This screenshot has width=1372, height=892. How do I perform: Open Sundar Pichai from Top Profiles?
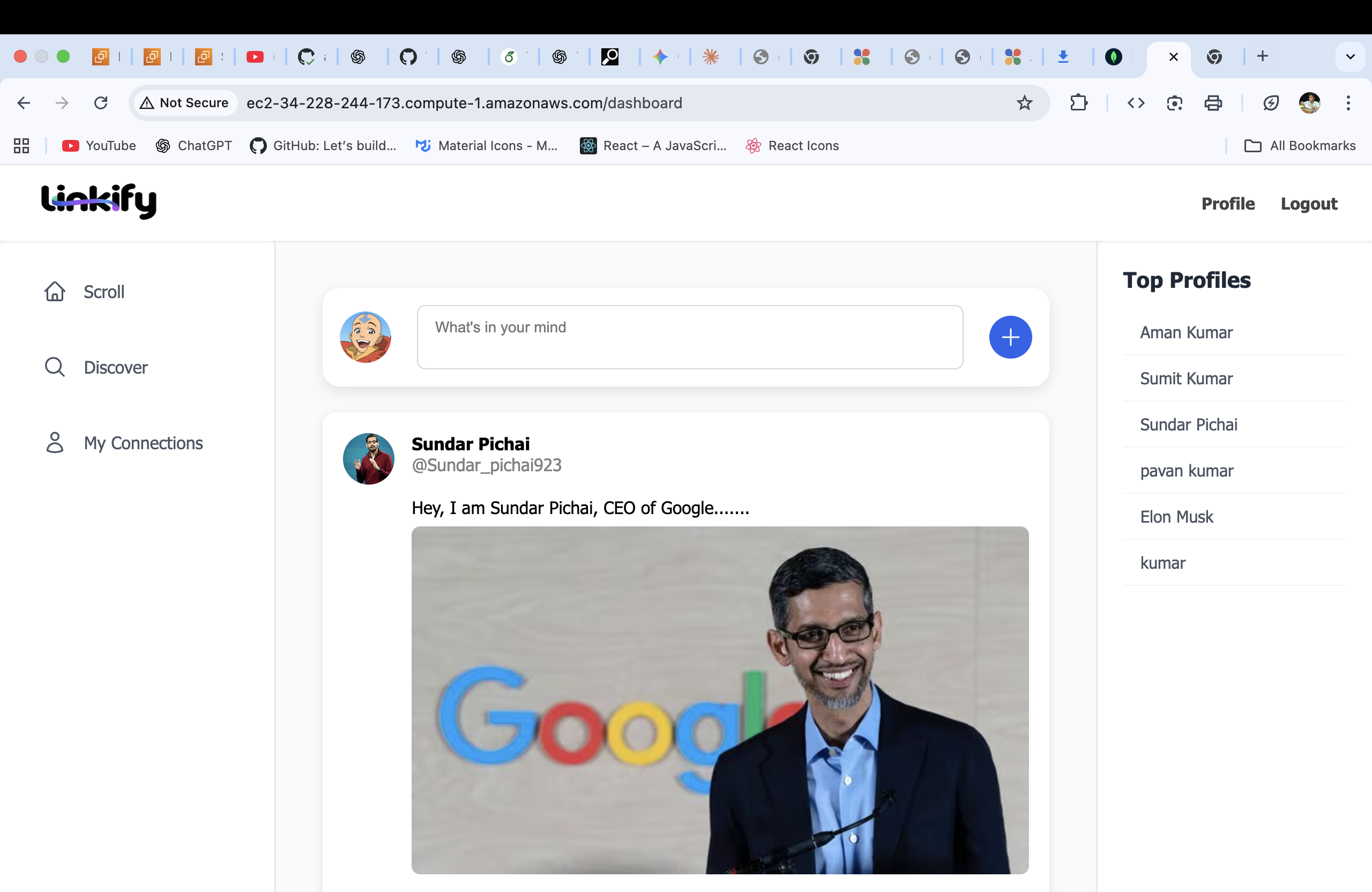pos(1189,425)
